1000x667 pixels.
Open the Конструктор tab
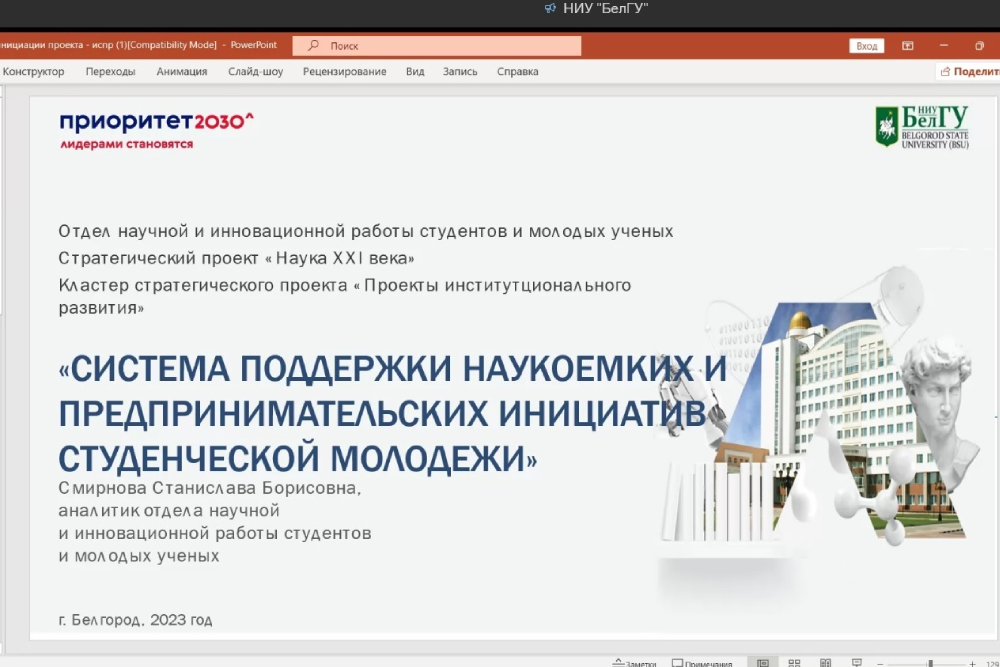(x=33, y=72)
